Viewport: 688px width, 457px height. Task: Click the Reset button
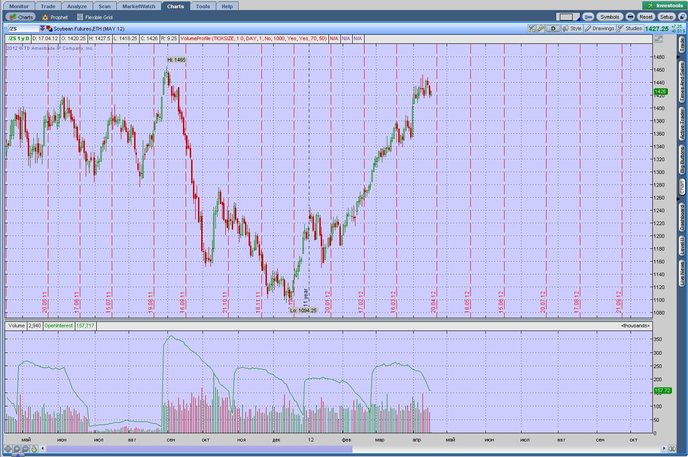click(645, 17)
